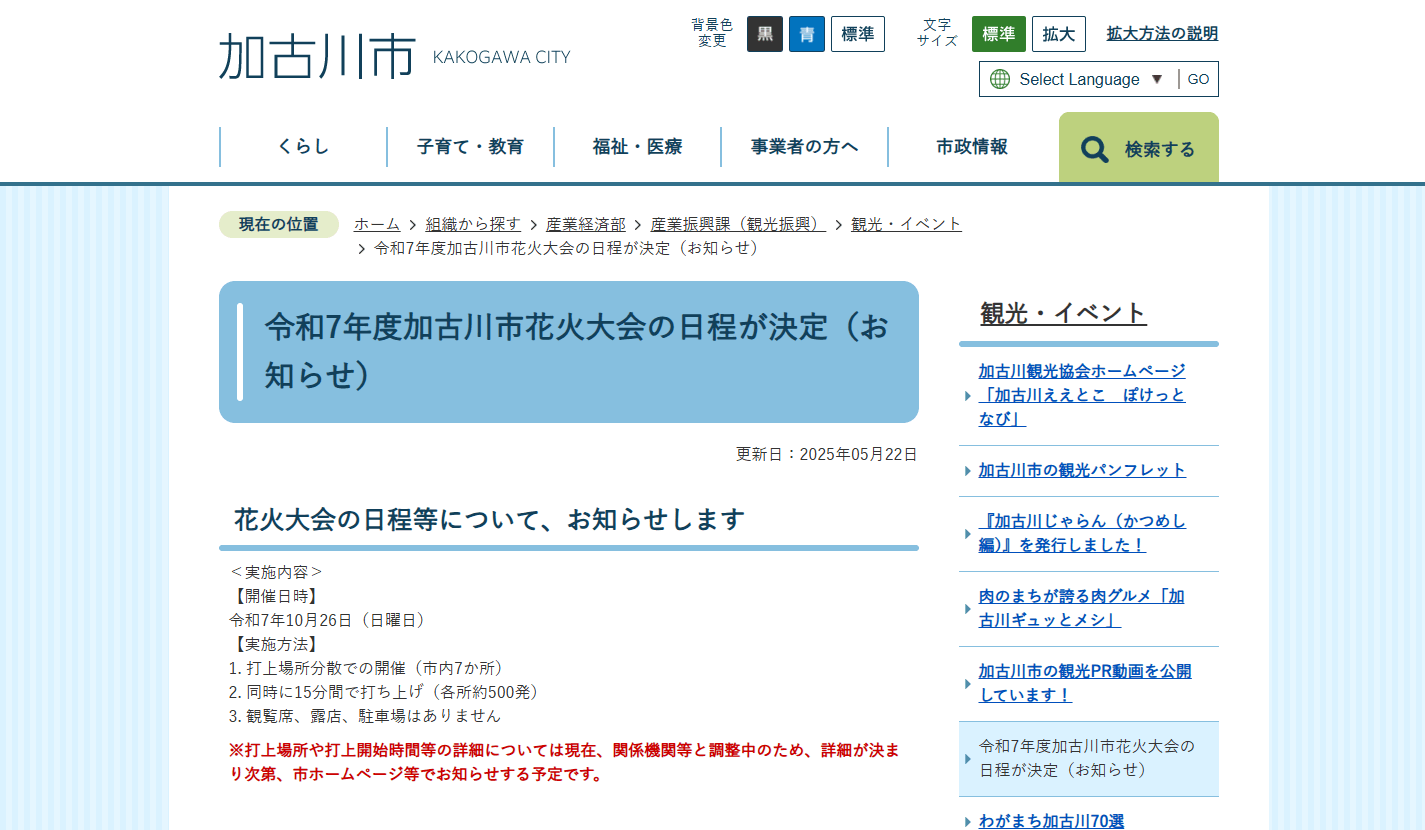The image size is (1425, 830).
Task: Switch background color to black (黒)
Action: pyautogui.click(x=765, y=34)
